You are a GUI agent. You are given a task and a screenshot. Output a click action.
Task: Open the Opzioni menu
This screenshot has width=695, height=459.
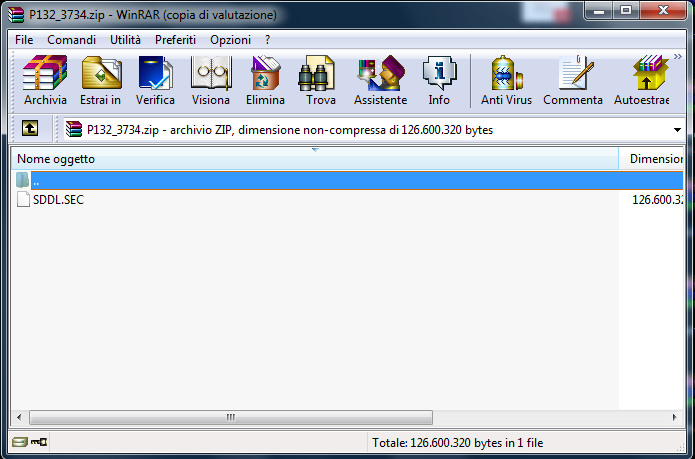230,40
